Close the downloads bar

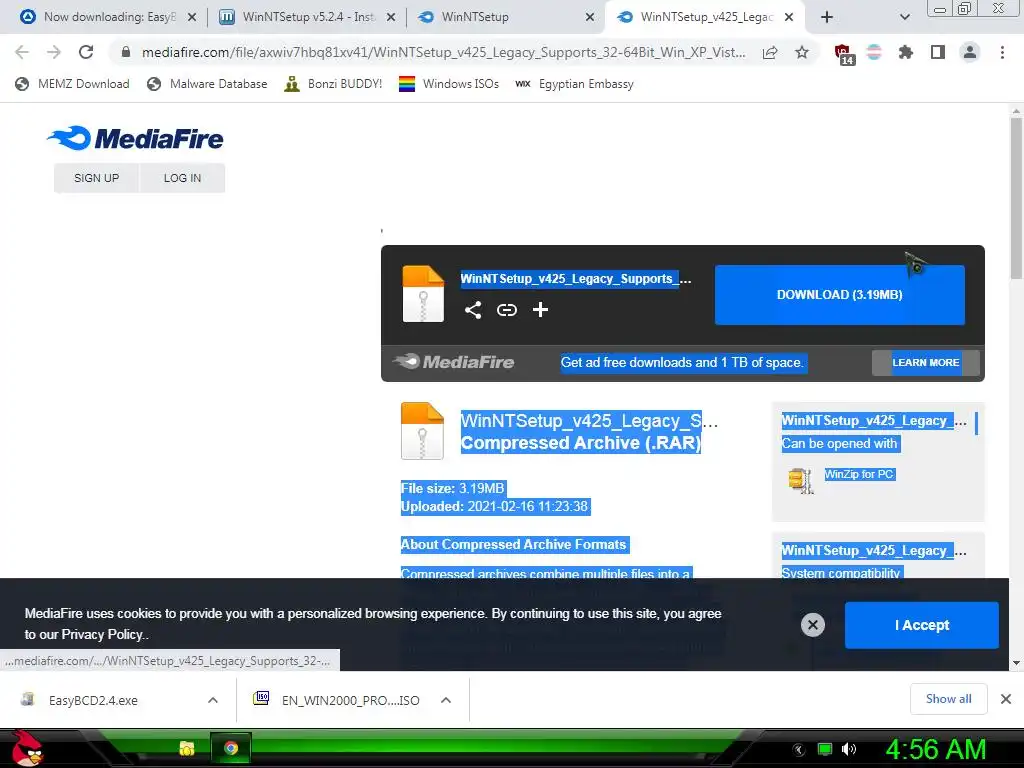(x=1006, y=699)
